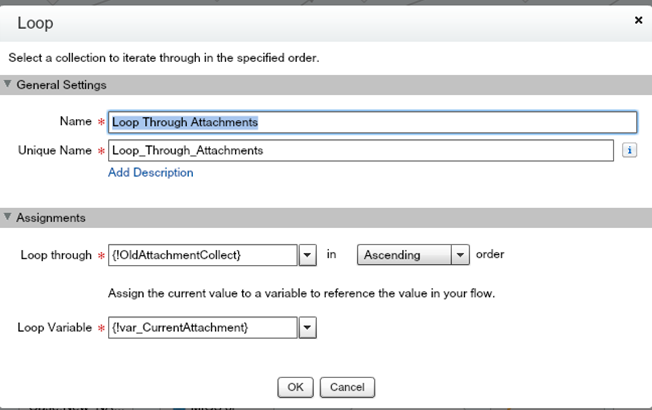Click the Cancel button
Screen dimensions: 652x410
click(x=347, y=387)
